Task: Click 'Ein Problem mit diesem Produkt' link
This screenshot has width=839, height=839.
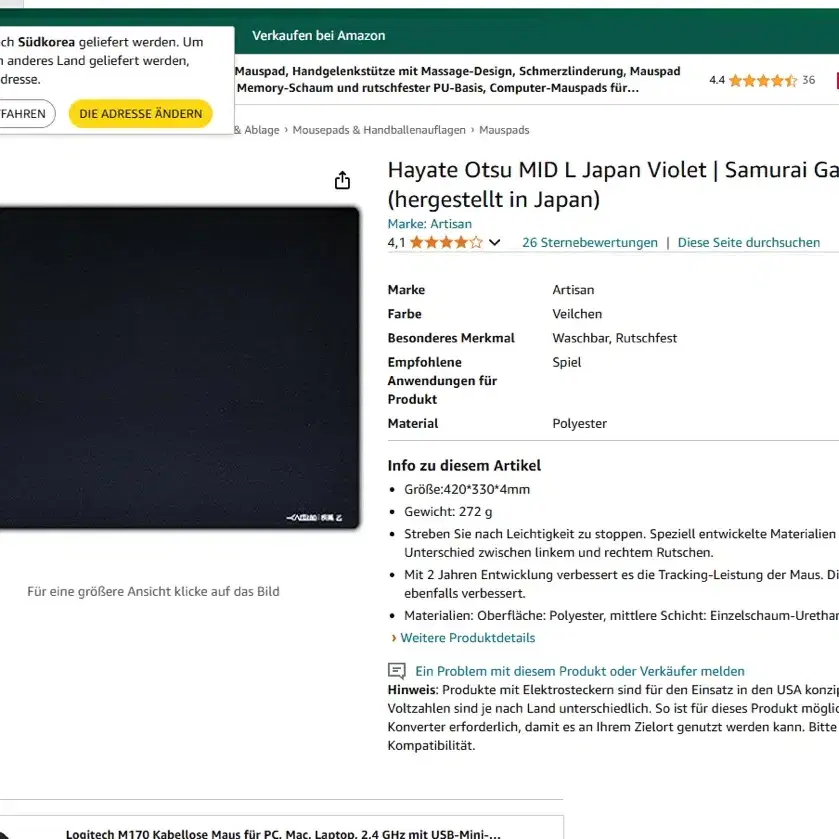Action: (580, 671)
